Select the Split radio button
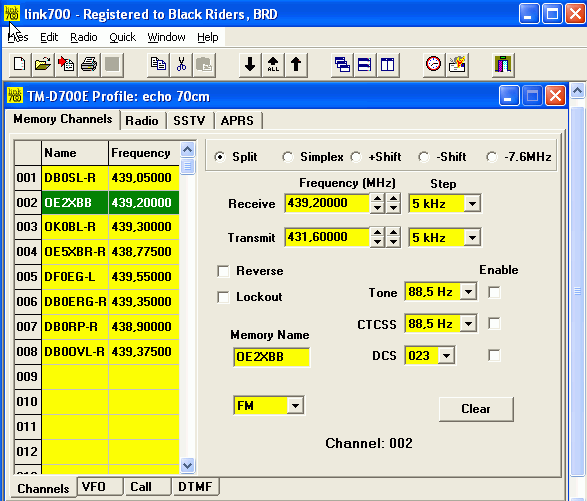The width and height of the screenshot is (587, 501). click(x=220, y=157)
